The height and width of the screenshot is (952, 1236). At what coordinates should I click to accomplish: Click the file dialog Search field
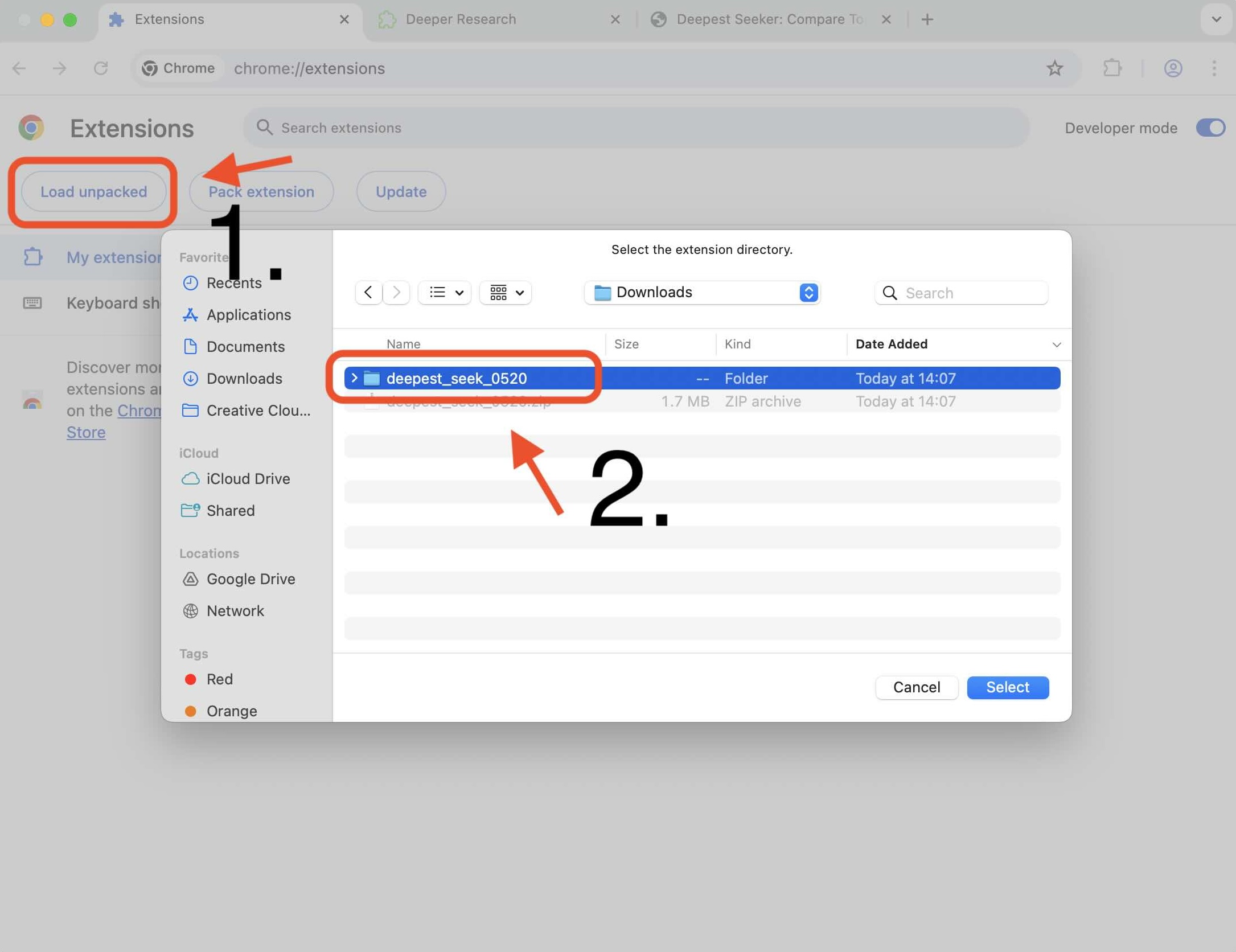pyautogui.click(x=961, y=293)
